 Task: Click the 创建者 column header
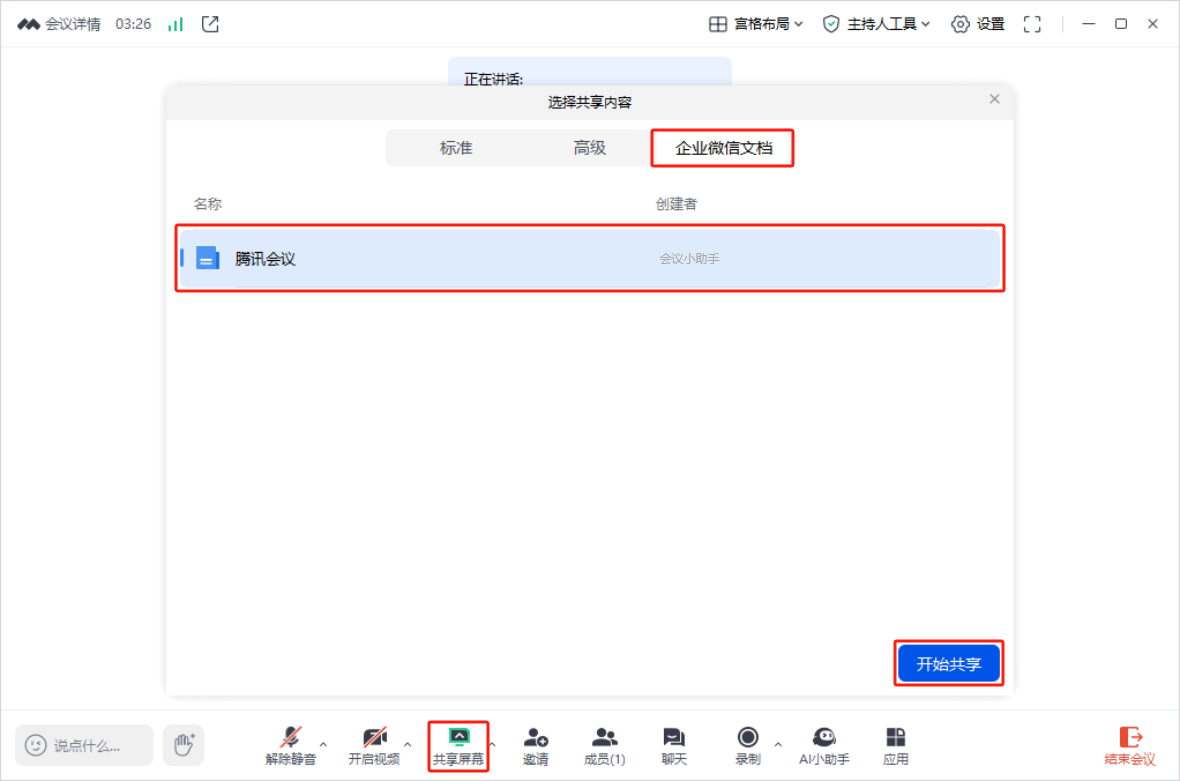(x=676, y=204)
